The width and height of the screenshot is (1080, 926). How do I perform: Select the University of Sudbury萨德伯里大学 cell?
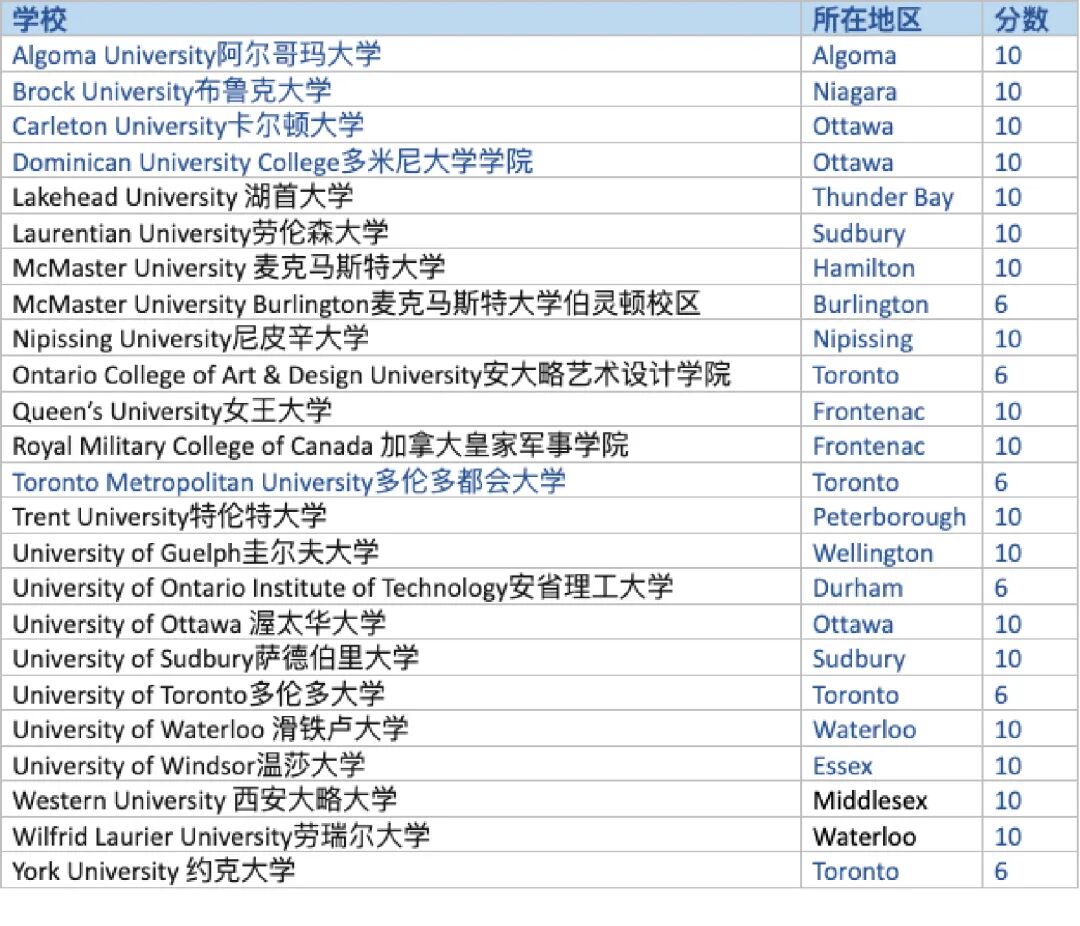click(401, 658)
